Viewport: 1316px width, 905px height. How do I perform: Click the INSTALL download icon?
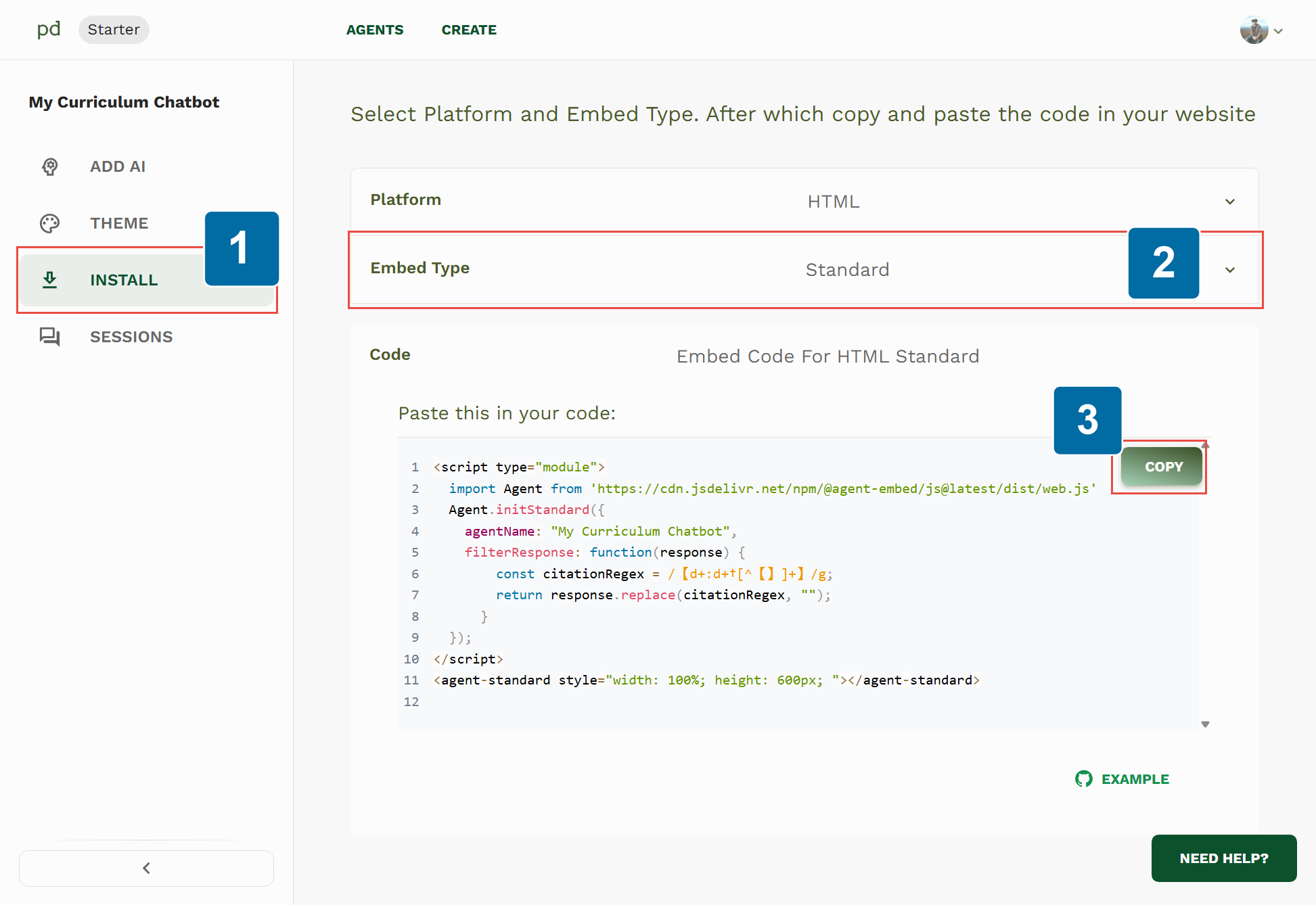[50, 279]
